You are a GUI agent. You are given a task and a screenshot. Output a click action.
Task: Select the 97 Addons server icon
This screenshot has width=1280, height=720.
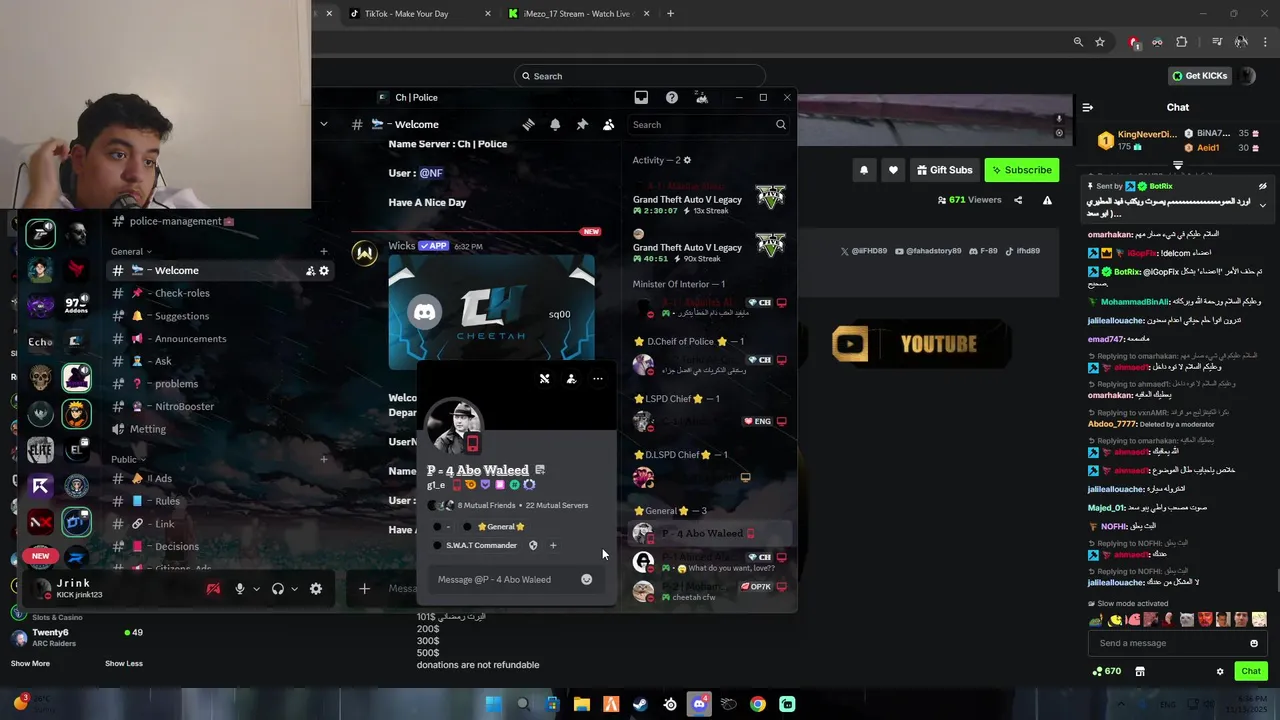click(x=76, y=306)
